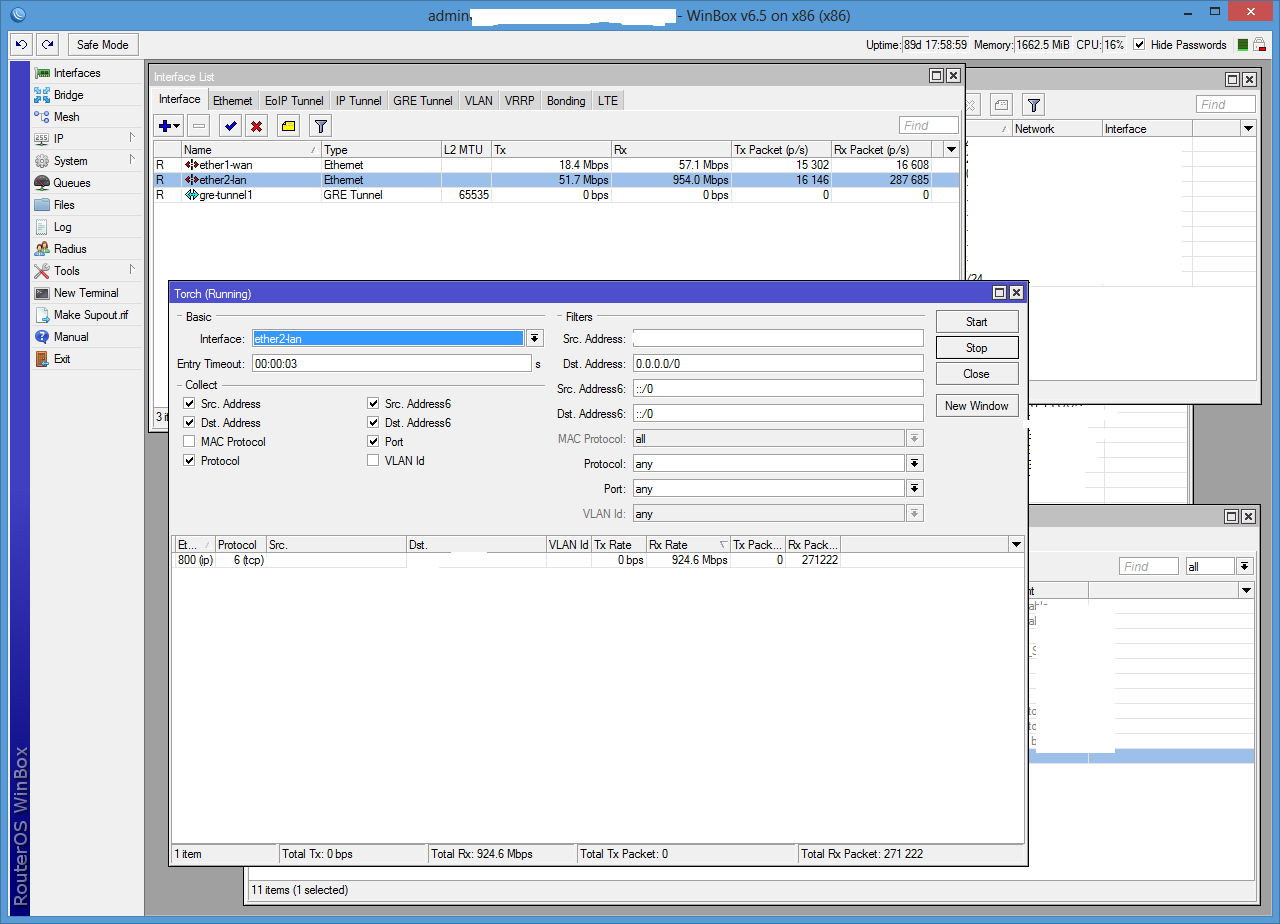
Task: Click the Entry Timeout field
Action: coord(391,364)
